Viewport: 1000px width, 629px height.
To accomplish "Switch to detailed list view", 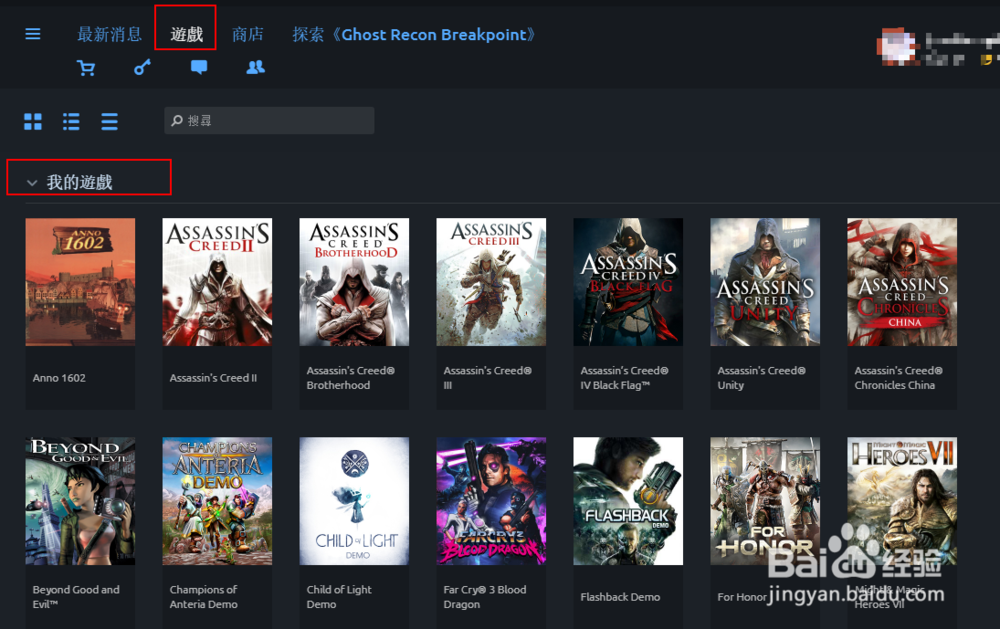I will click(x=71, y=121).
